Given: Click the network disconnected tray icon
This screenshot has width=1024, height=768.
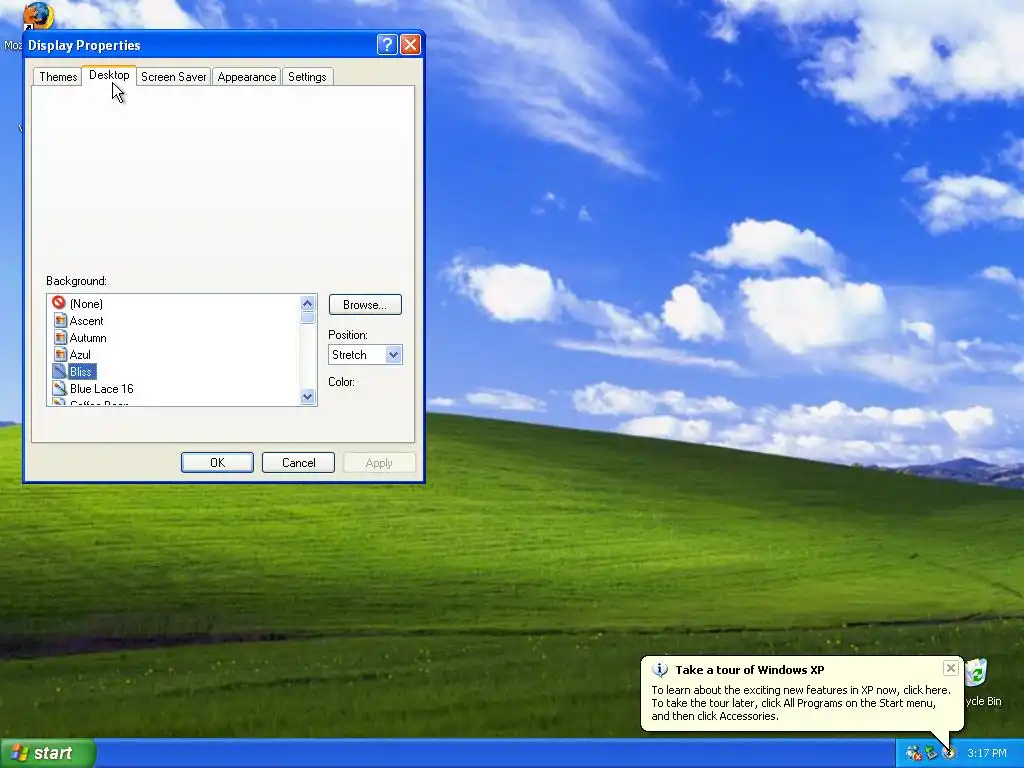Looking at the screenshot, I should point(913,753).
